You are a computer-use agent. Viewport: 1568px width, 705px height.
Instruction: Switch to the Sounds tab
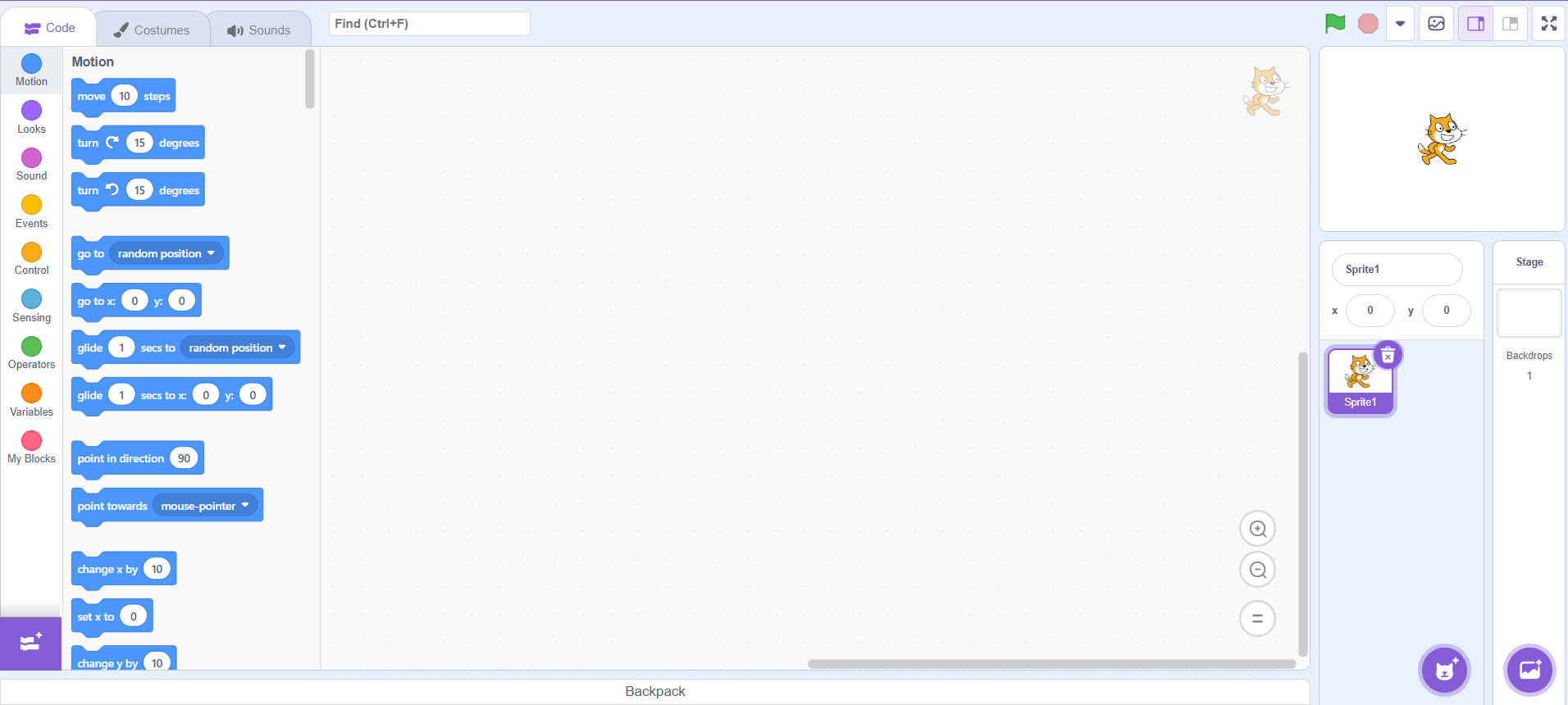click(259, 30)
